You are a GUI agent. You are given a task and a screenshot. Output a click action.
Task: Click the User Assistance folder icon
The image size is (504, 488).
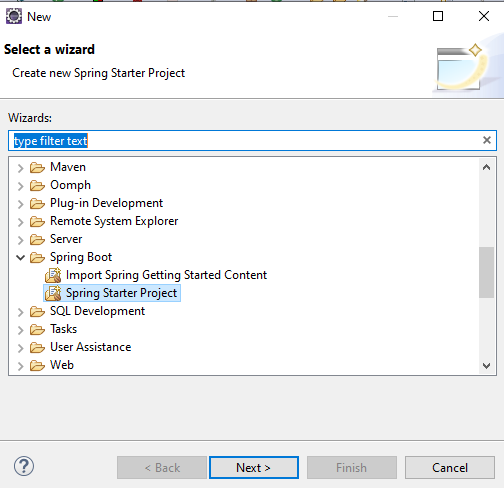click(37, 347)
